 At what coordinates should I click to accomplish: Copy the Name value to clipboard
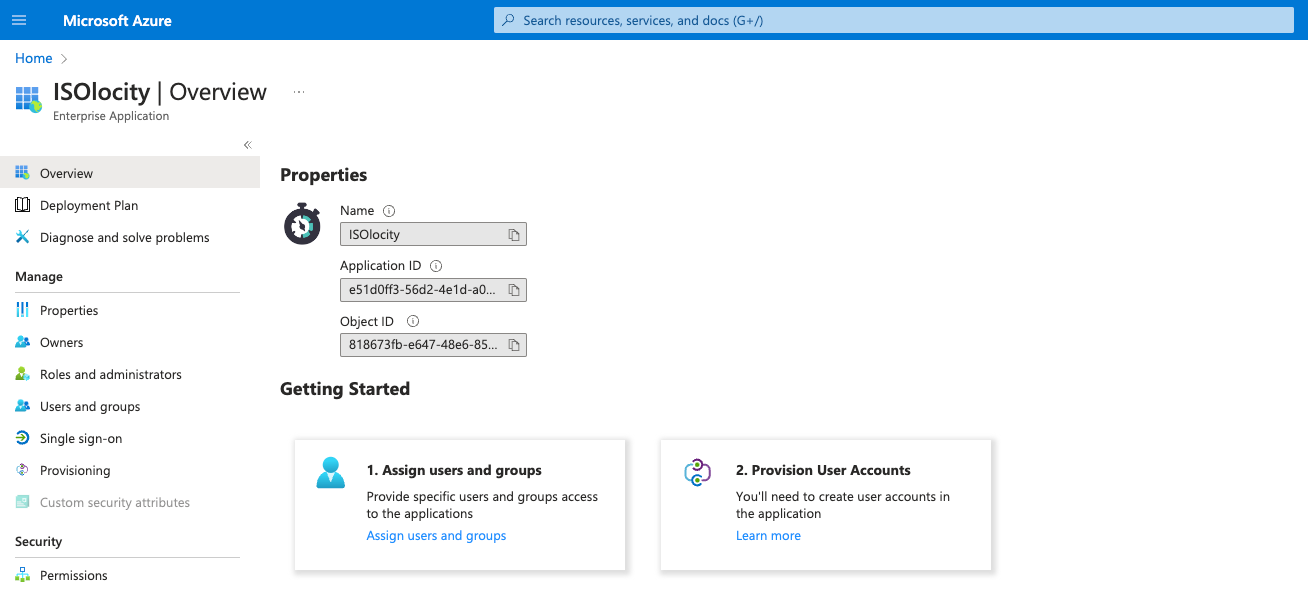tap(514, 234)
